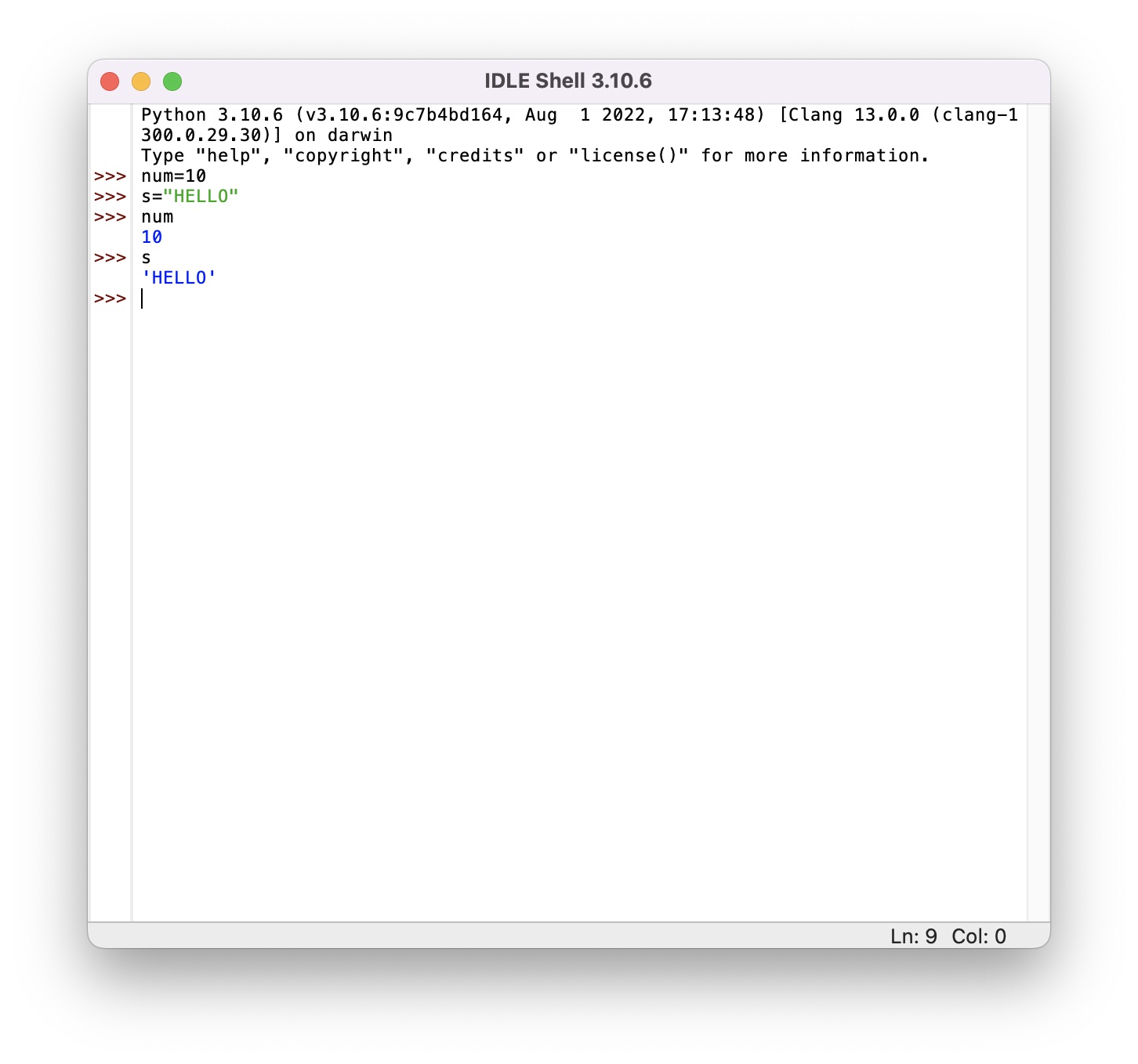This screenshot has width=1138, height=1064.
Task: Click the Col: 0 status indicator
Action: click(x=979, y=936)
